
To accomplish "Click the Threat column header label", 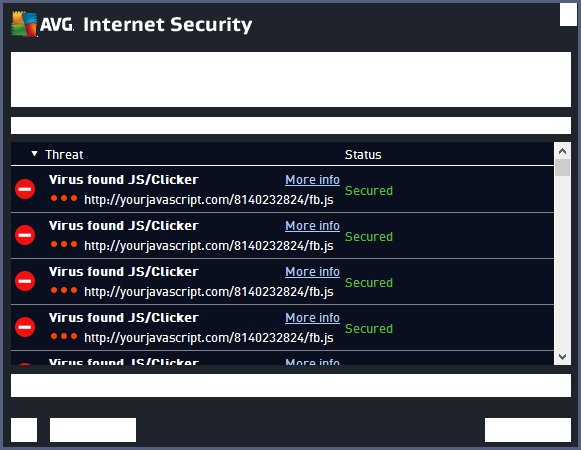I will point(64,155).
